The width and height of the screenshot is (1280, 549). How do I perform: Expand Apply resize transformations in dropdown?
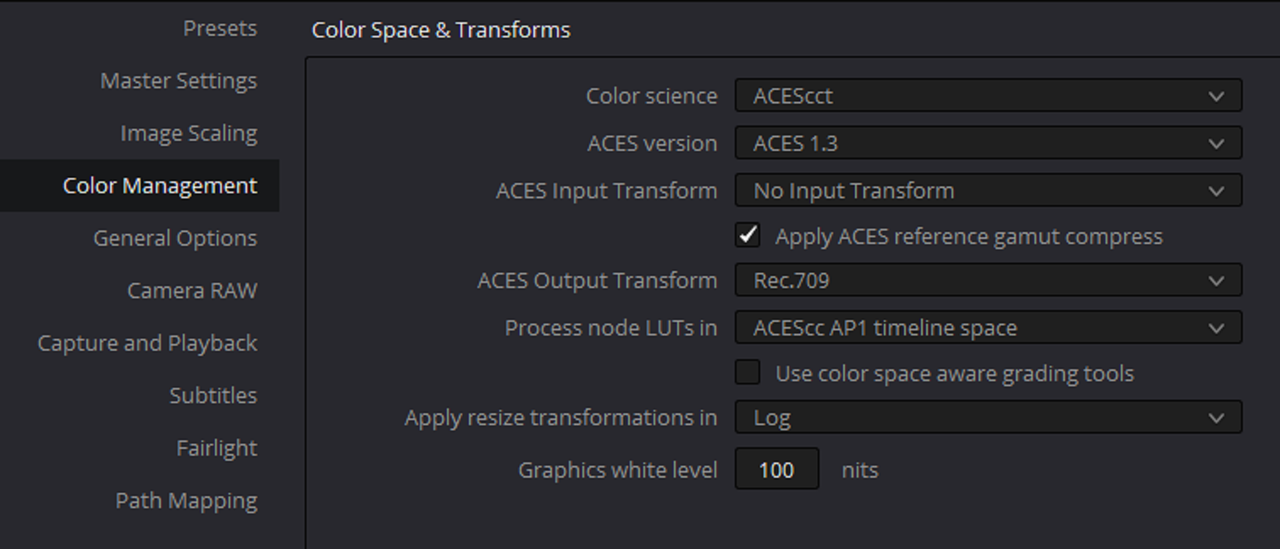(x=988, y=417)
